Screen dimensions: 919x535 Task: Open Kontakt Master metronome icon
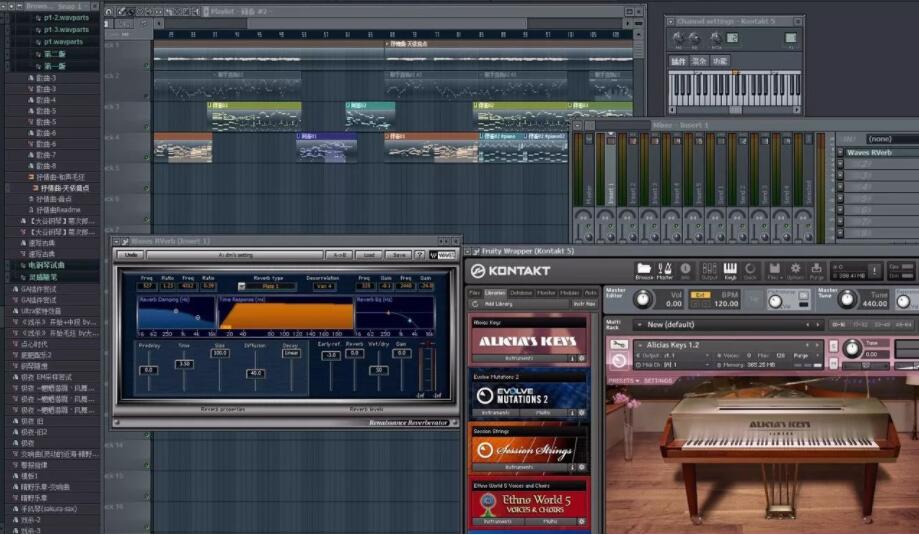(665, 269)
